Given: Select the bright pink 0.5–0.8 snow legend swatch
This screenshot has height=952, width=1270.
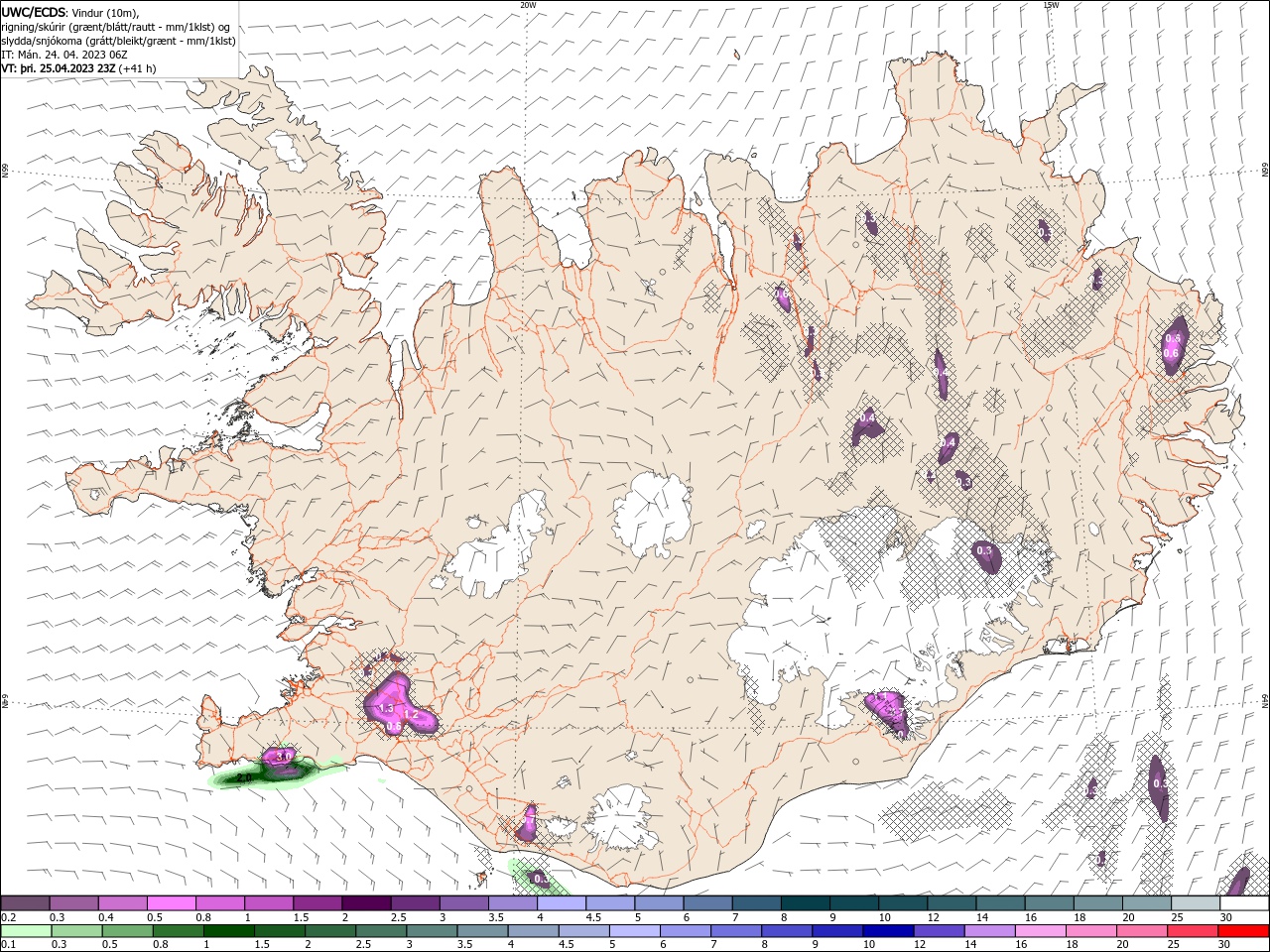Looking at the screenshot, I should click(x=171, y=903).
